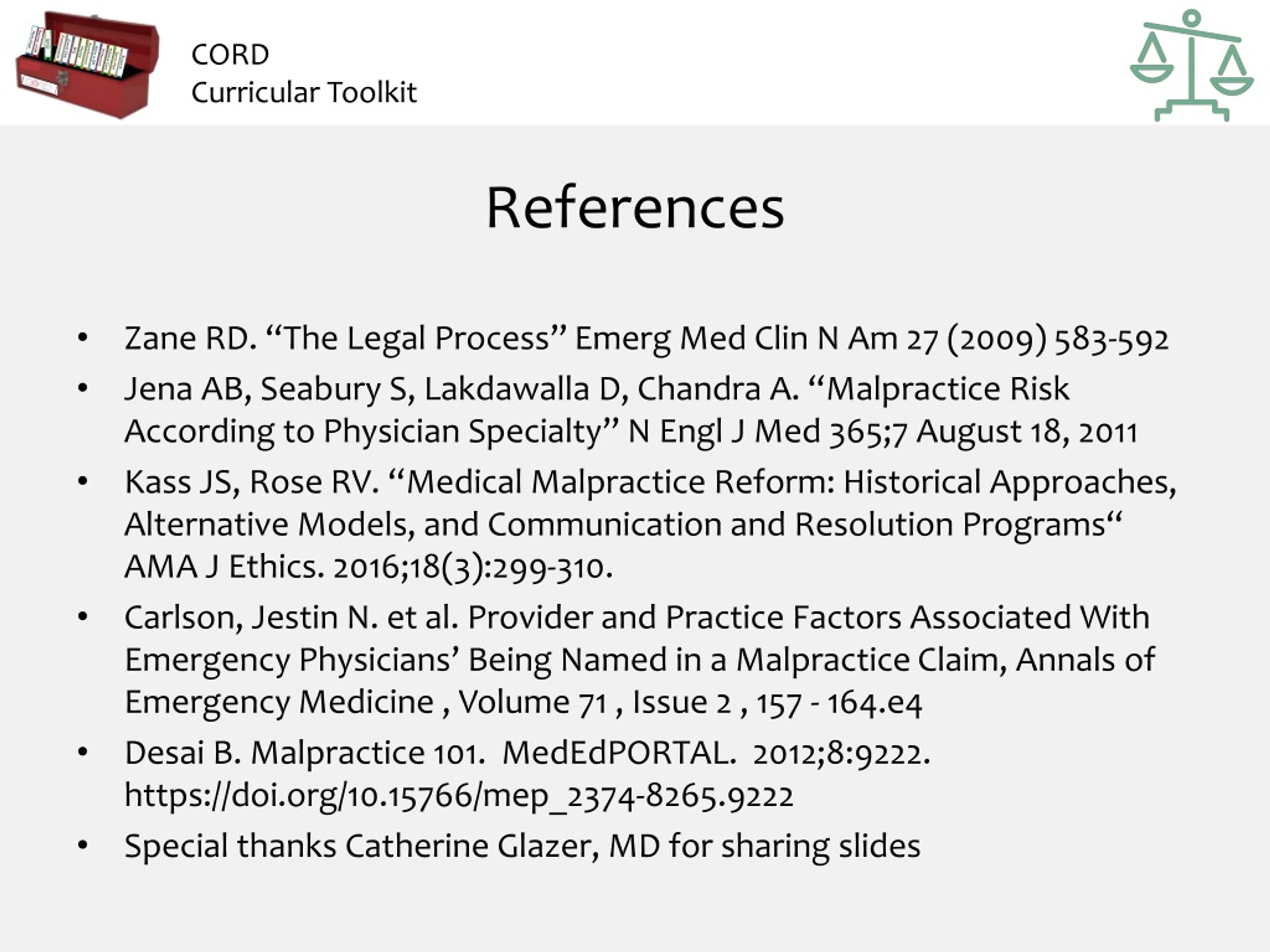Click the left pan of the scales
The height and width of the screenshot is (952, 1270).
point(1151,73)
